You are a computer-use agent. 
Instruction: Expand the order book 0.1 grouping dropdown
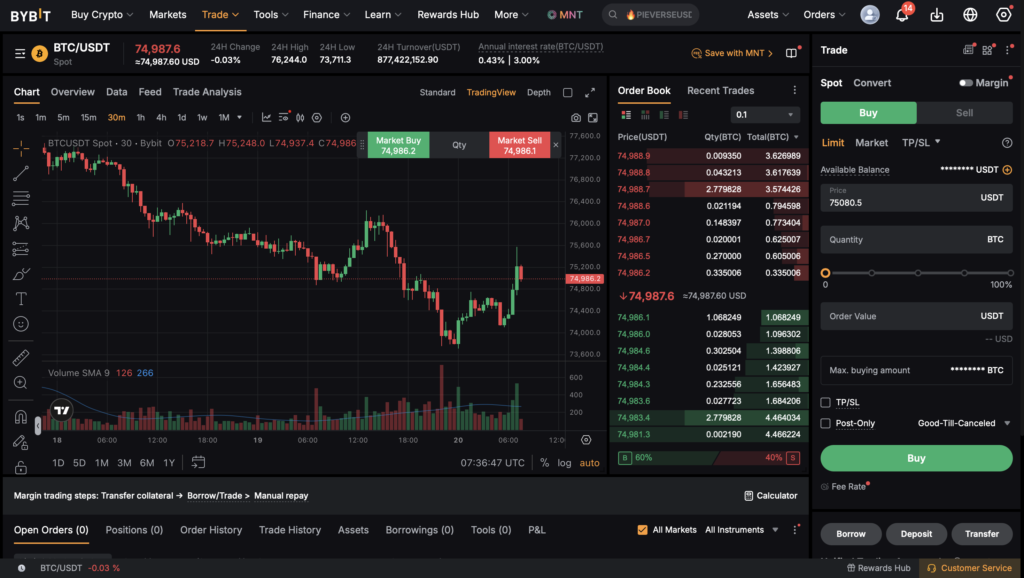[765, 114]
